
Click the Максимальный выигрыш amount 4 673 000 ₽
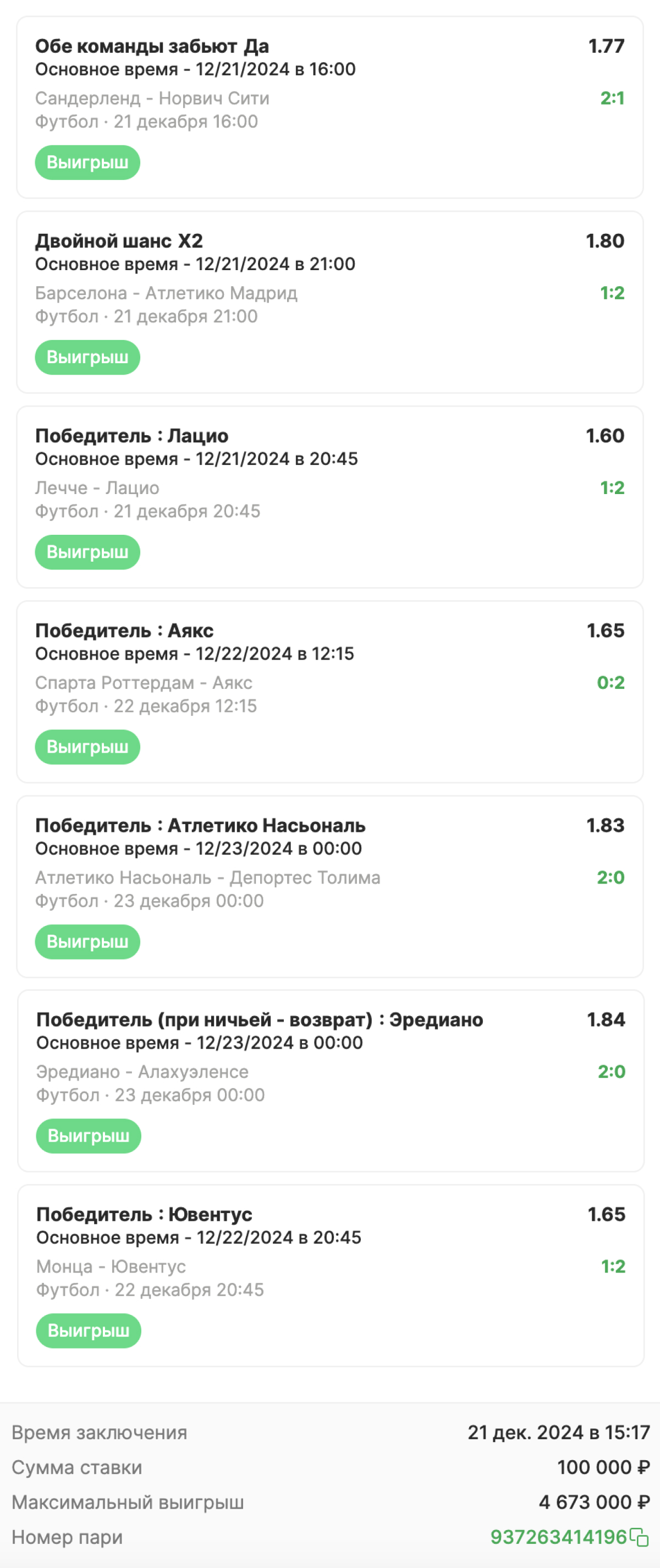pos(595,1503)
